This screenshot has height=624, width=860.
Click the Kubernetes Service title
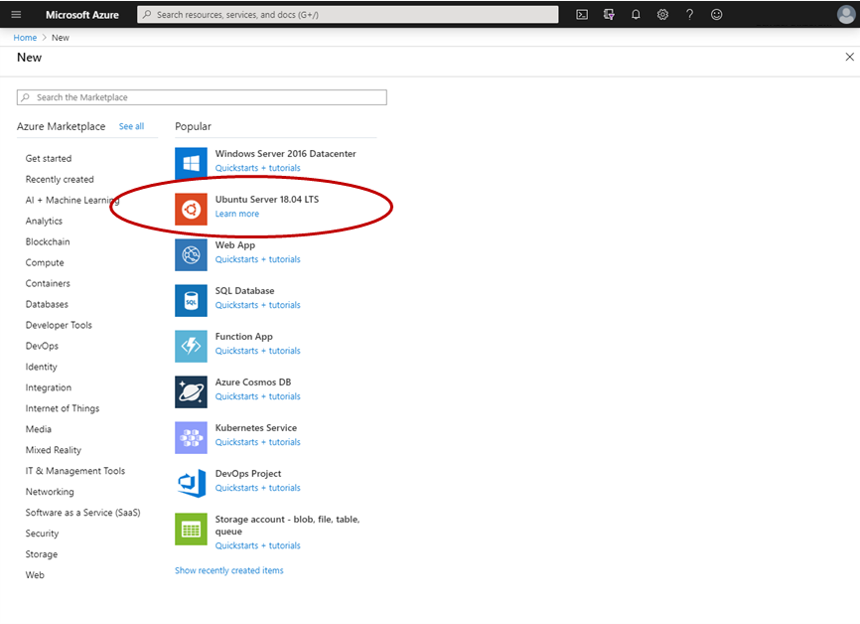(256, 428)
